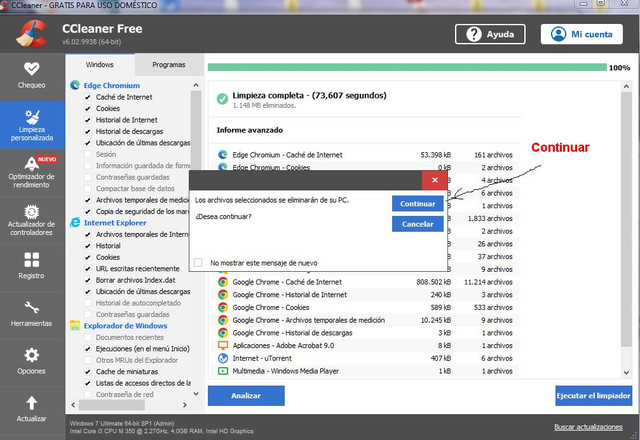Select Google Chrome - Cookies result row
Image resolution: width=640 pixels, height=440 pixels.
(x=365, y=307)
